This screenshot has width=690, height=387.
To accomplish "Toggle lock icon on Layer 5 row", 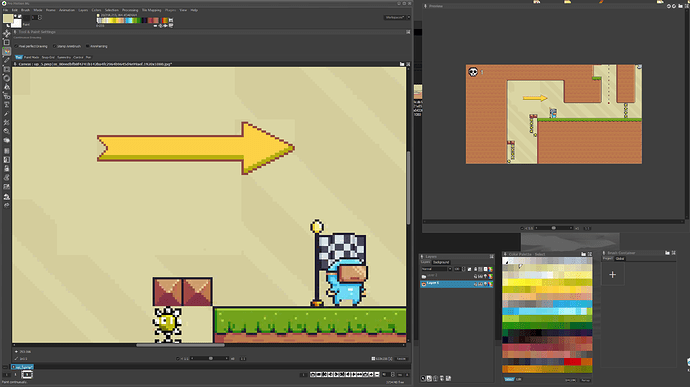I will (475, 284).
